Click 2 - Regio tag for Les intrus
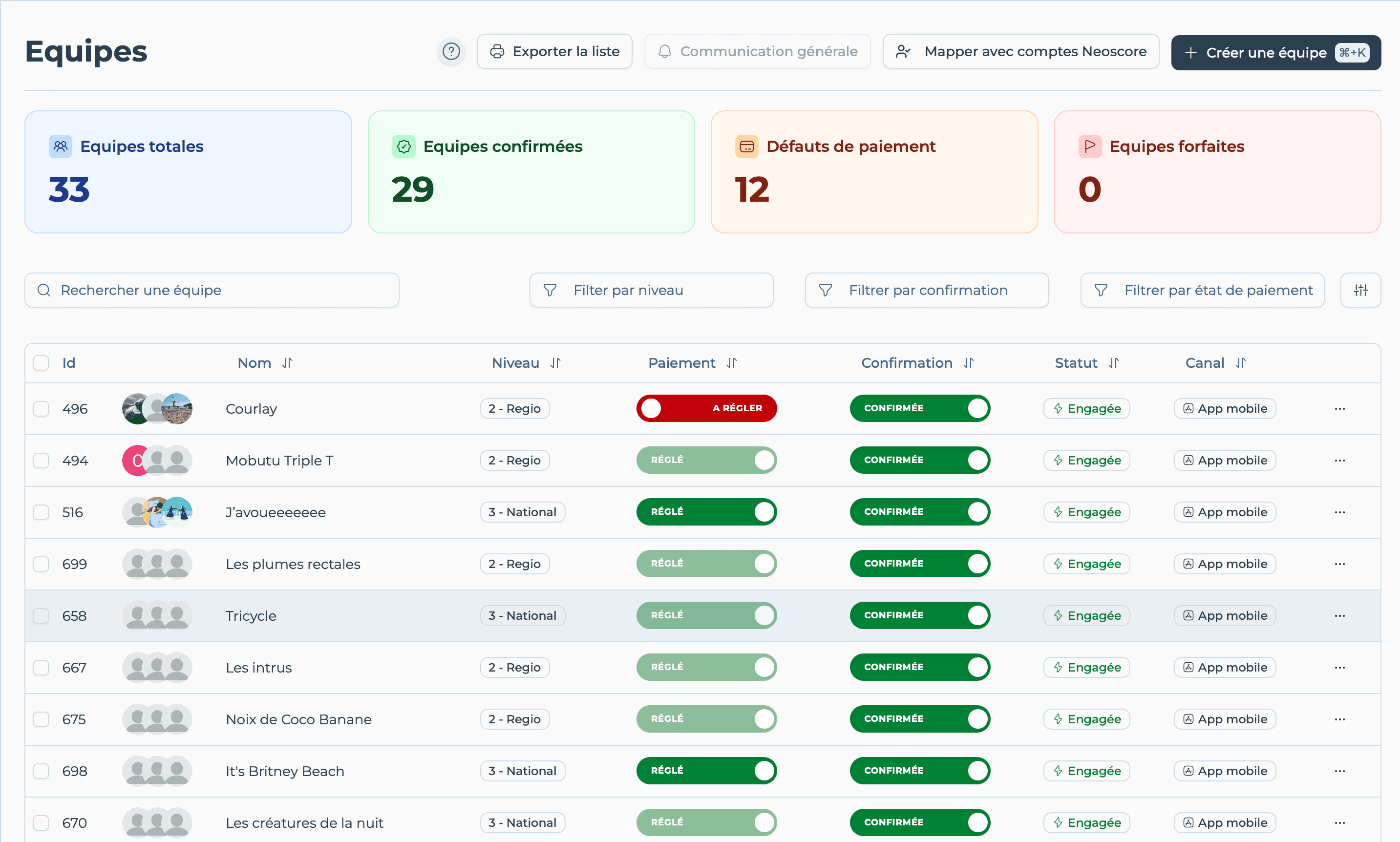This screenshot has width=1400, height=842. pos(515,667)
